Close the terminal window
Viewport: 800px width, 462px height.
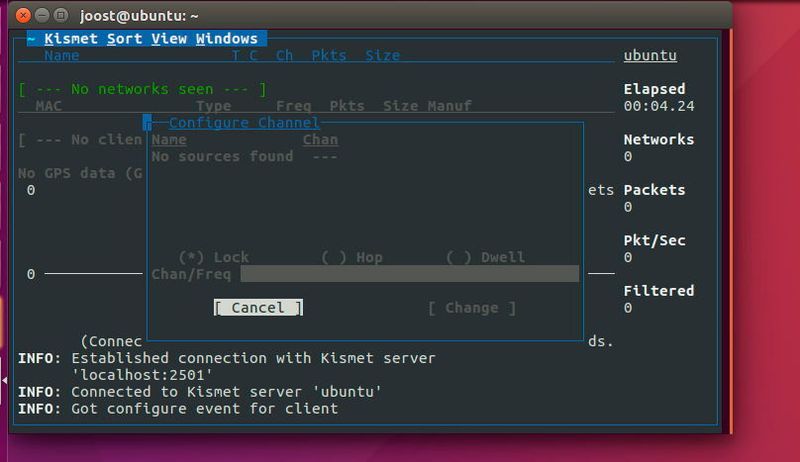23,15
